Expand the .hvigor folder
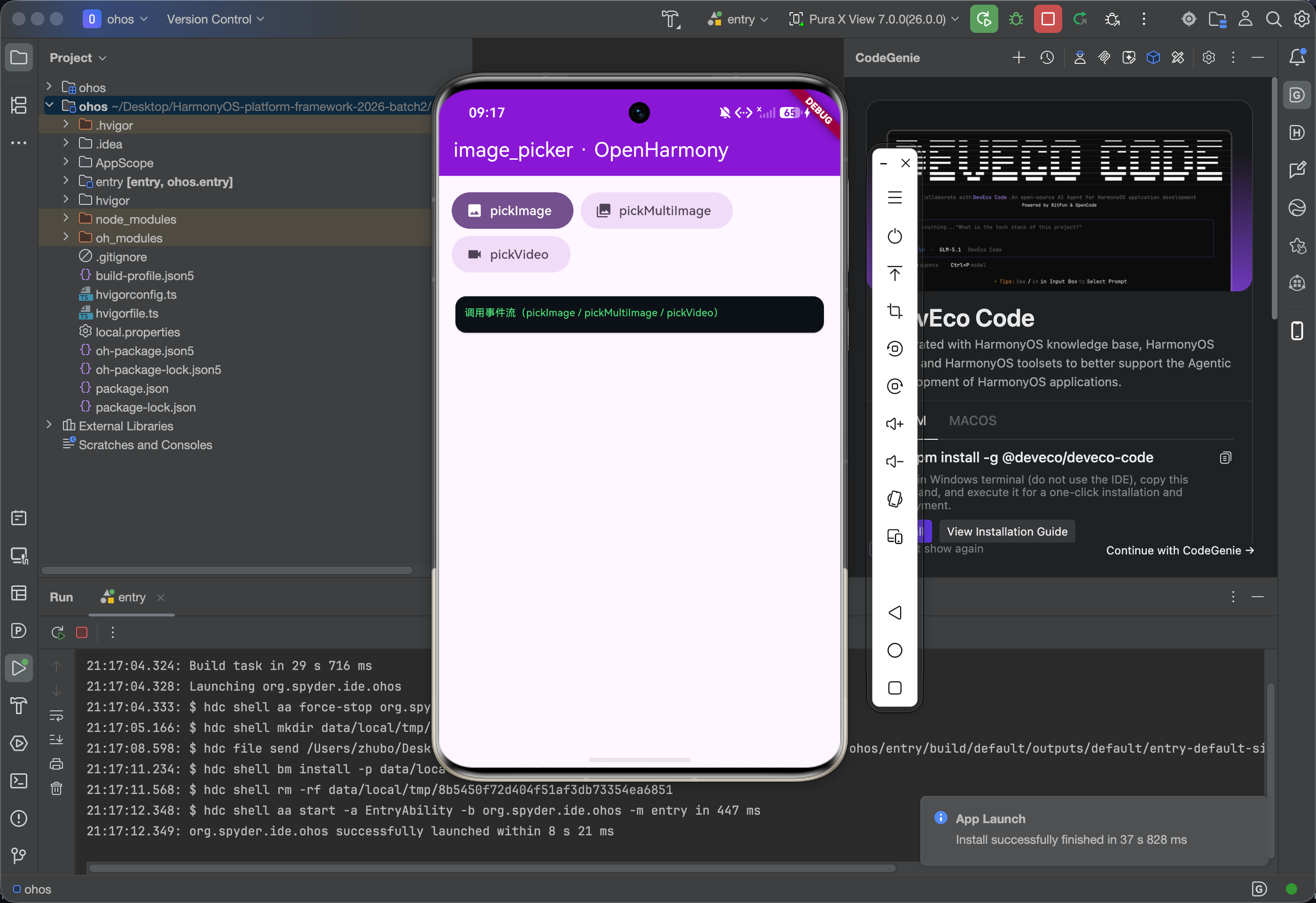The image size is (1316, 903). click(66, 124)
